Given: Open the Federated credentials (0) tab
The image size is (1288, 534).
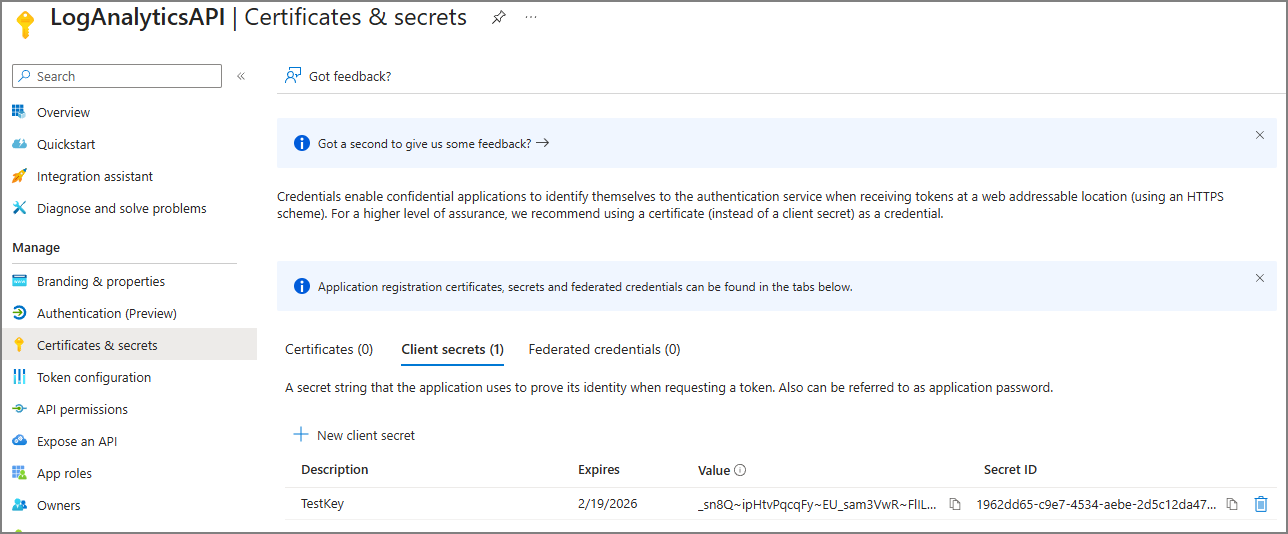Looking at the screenshot, I should 604,349.
